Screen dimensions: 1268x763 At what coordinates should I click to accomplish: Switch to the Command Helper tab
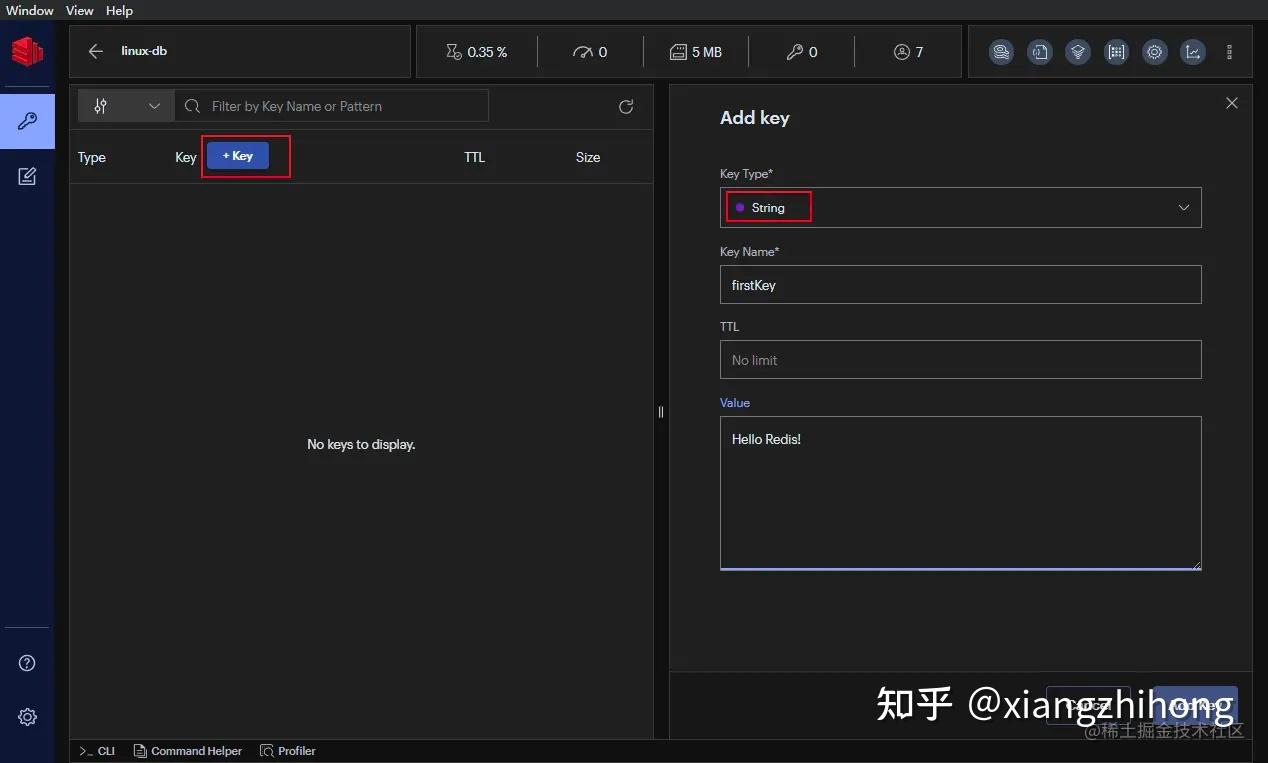(188, 751)
